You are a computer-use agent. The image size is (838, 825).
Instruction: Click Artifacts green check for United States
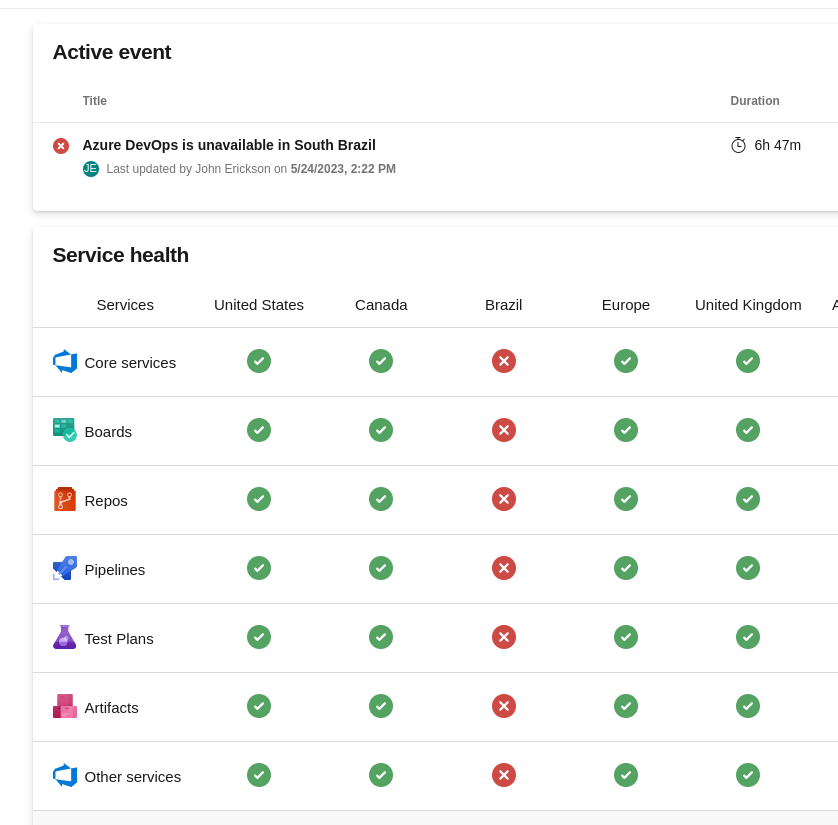(x=259, y=706)
